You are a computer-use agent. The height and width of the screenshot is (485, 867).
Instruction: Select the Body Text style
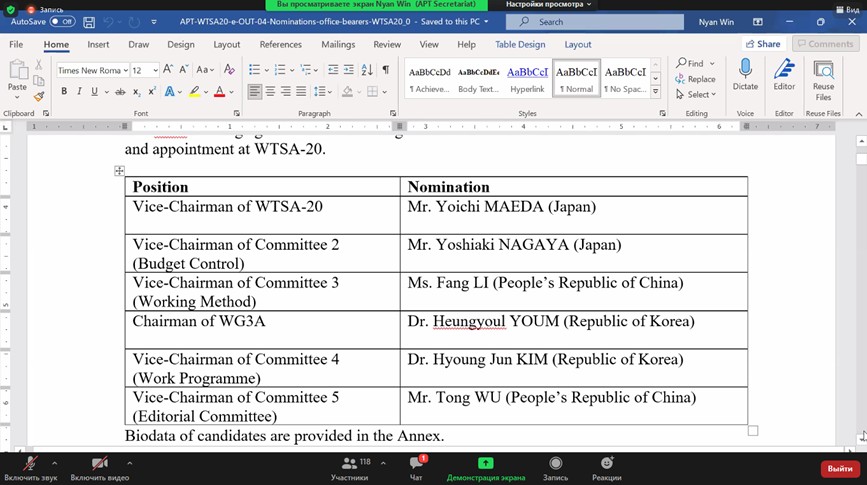tap(478, 79)
